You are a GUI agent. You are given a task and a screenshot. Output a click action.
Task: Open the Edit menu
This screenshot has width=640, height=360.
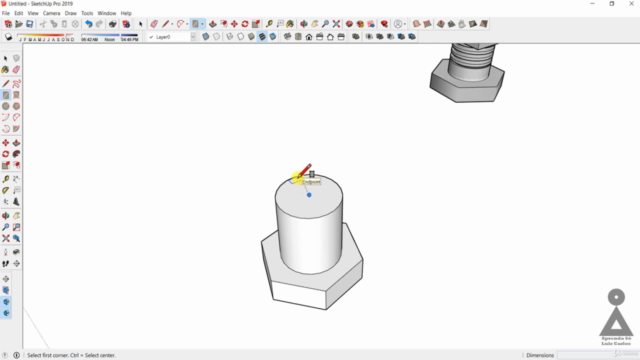(x=19, y=13)
